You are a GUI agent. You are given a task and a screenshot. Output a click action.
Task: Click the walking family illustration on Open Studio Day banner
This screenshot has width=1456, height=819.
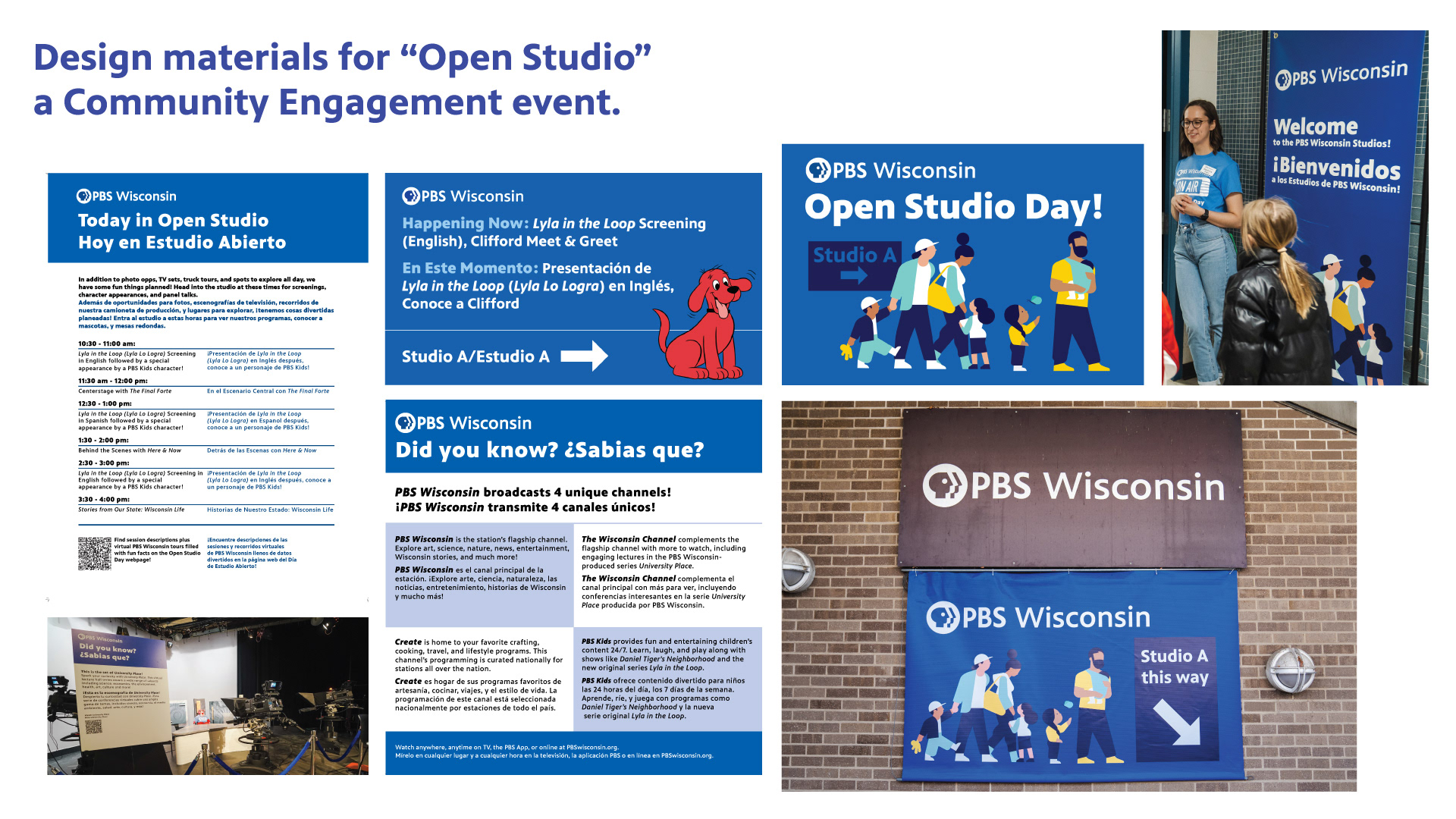pos(975,302)
